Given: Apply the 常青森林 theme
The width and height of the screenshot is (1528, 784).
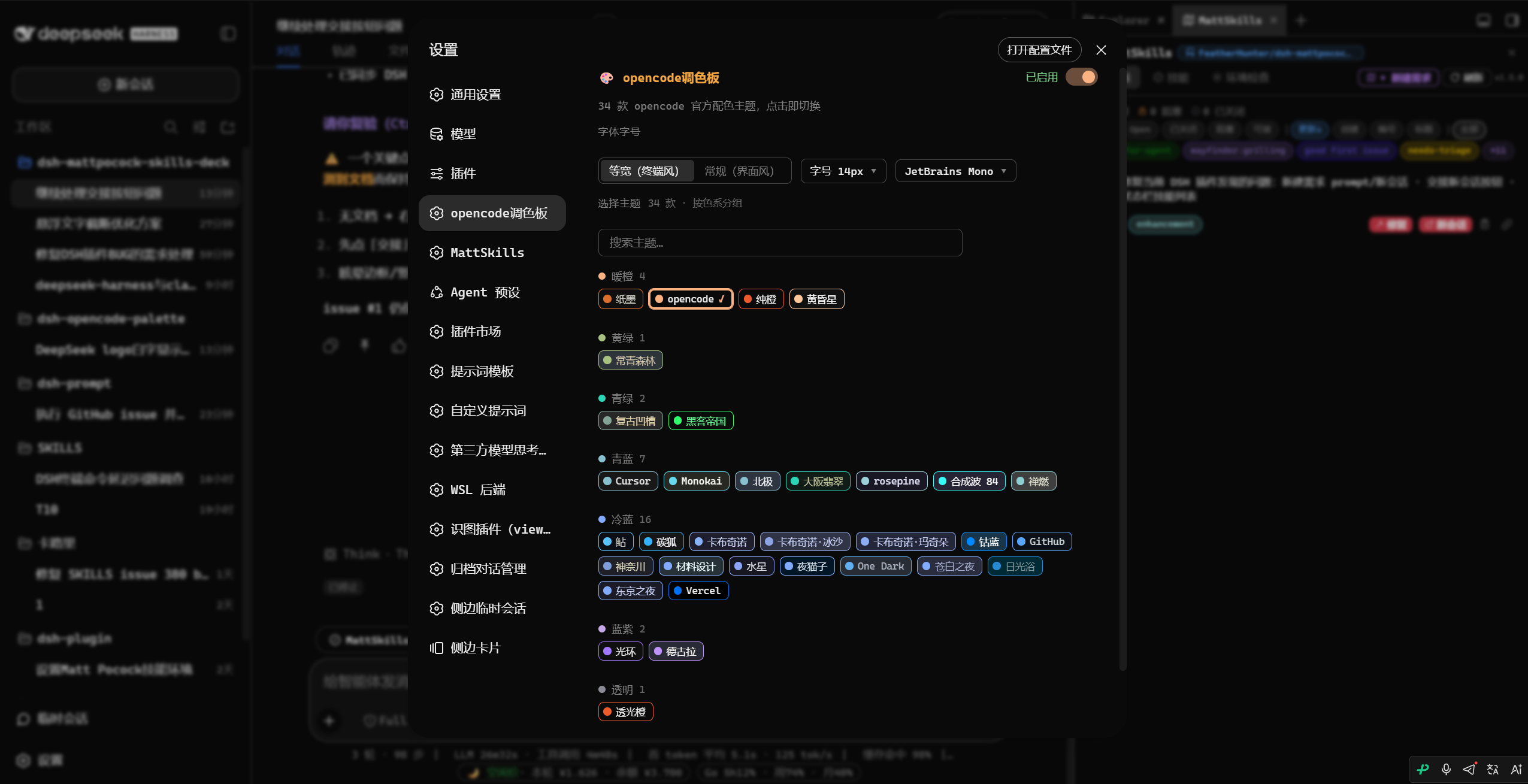Looking at the screenshot, I should click(630, 361).
